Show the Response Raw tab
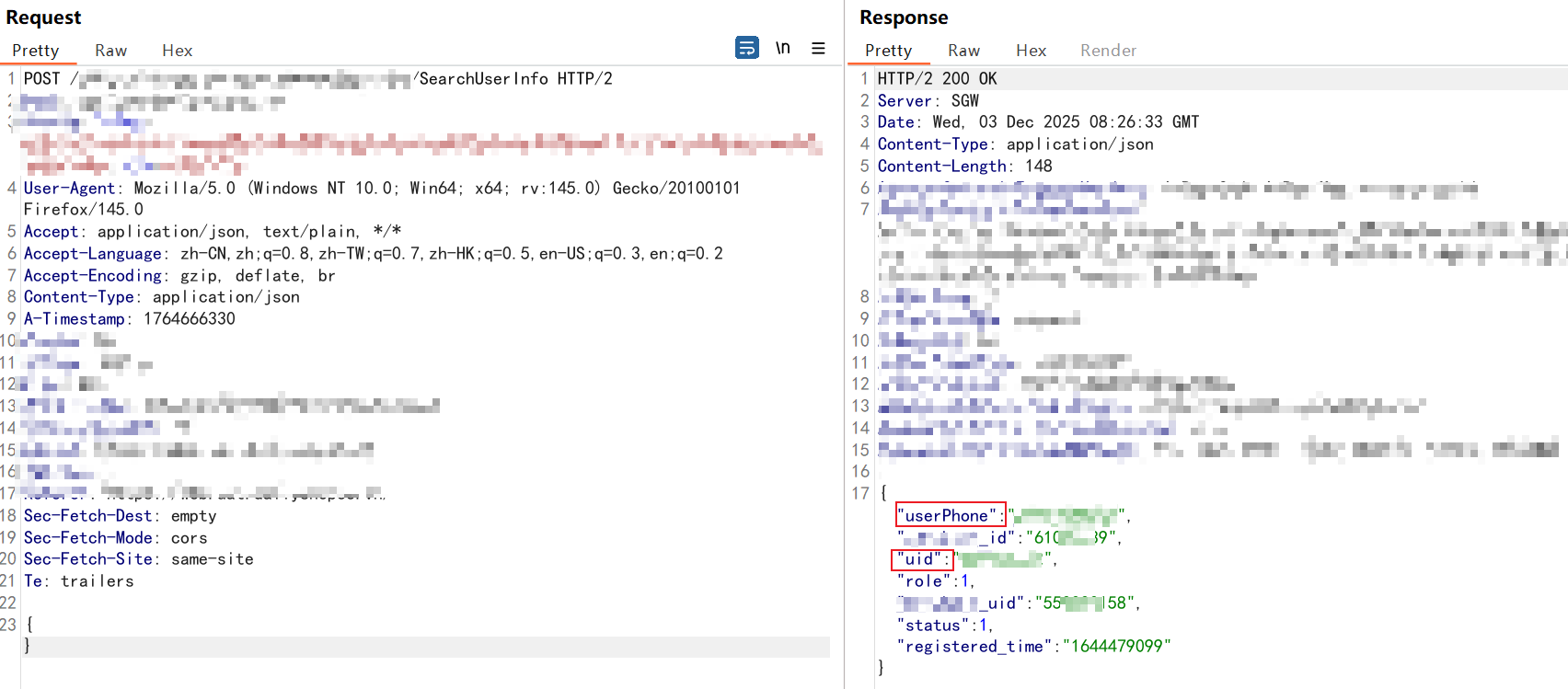Screen dimensions: 1568x689 pyautogui.click(x=963, y=51)
